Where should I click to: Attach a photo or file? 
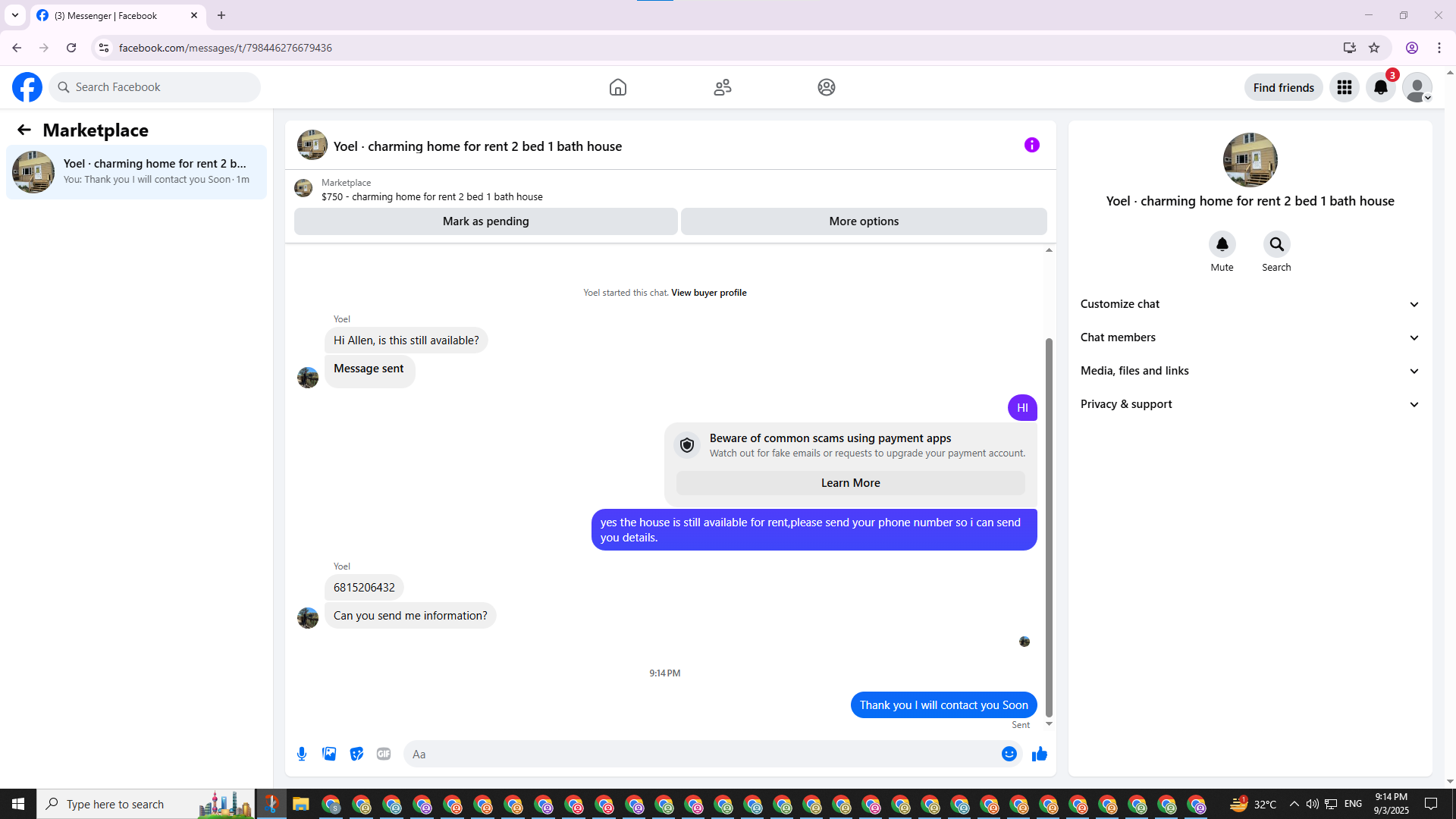pyautogui.click(x=329, y=754)
